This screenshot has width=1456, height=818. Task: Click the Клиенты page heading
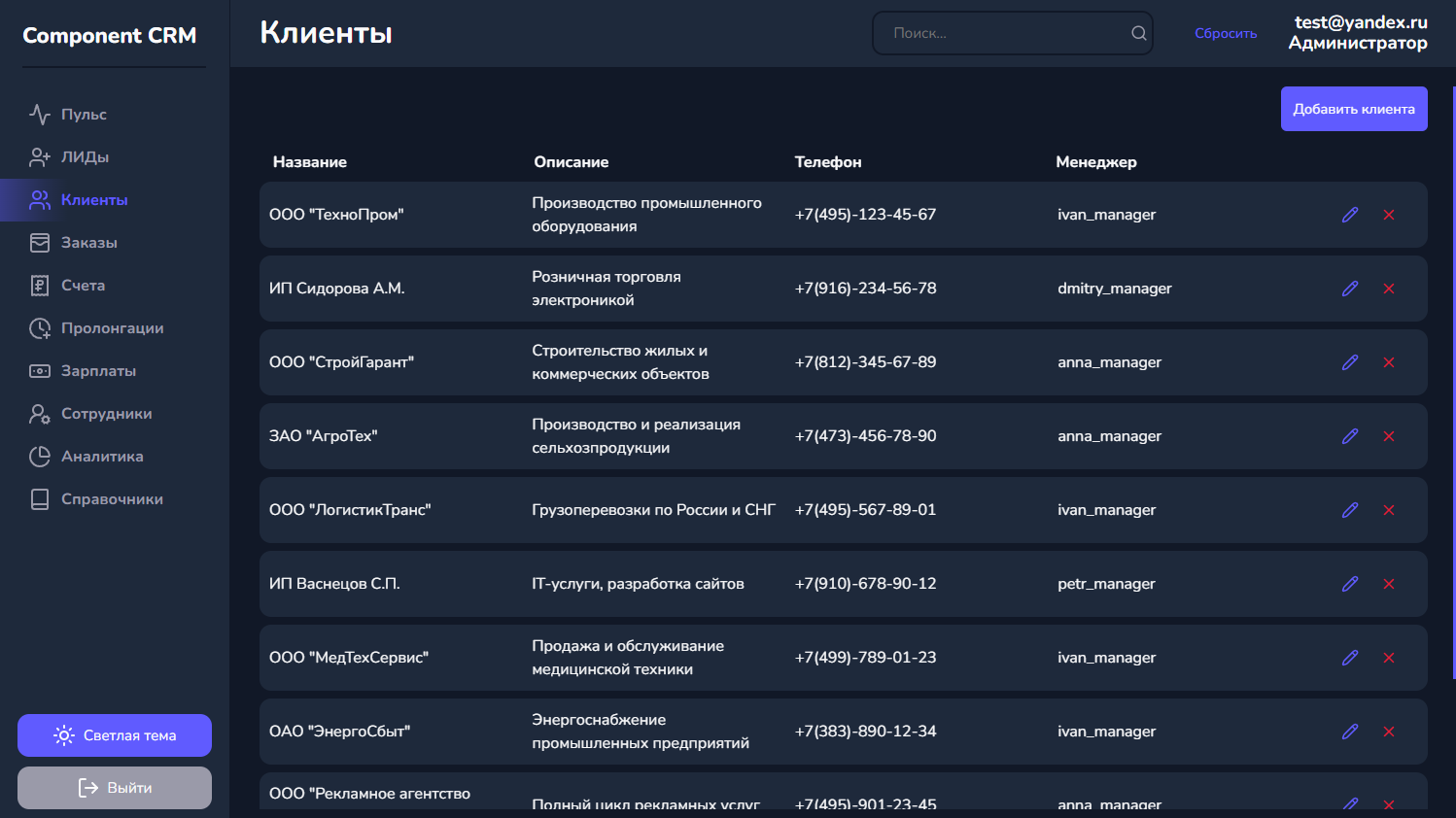[326, 33]
